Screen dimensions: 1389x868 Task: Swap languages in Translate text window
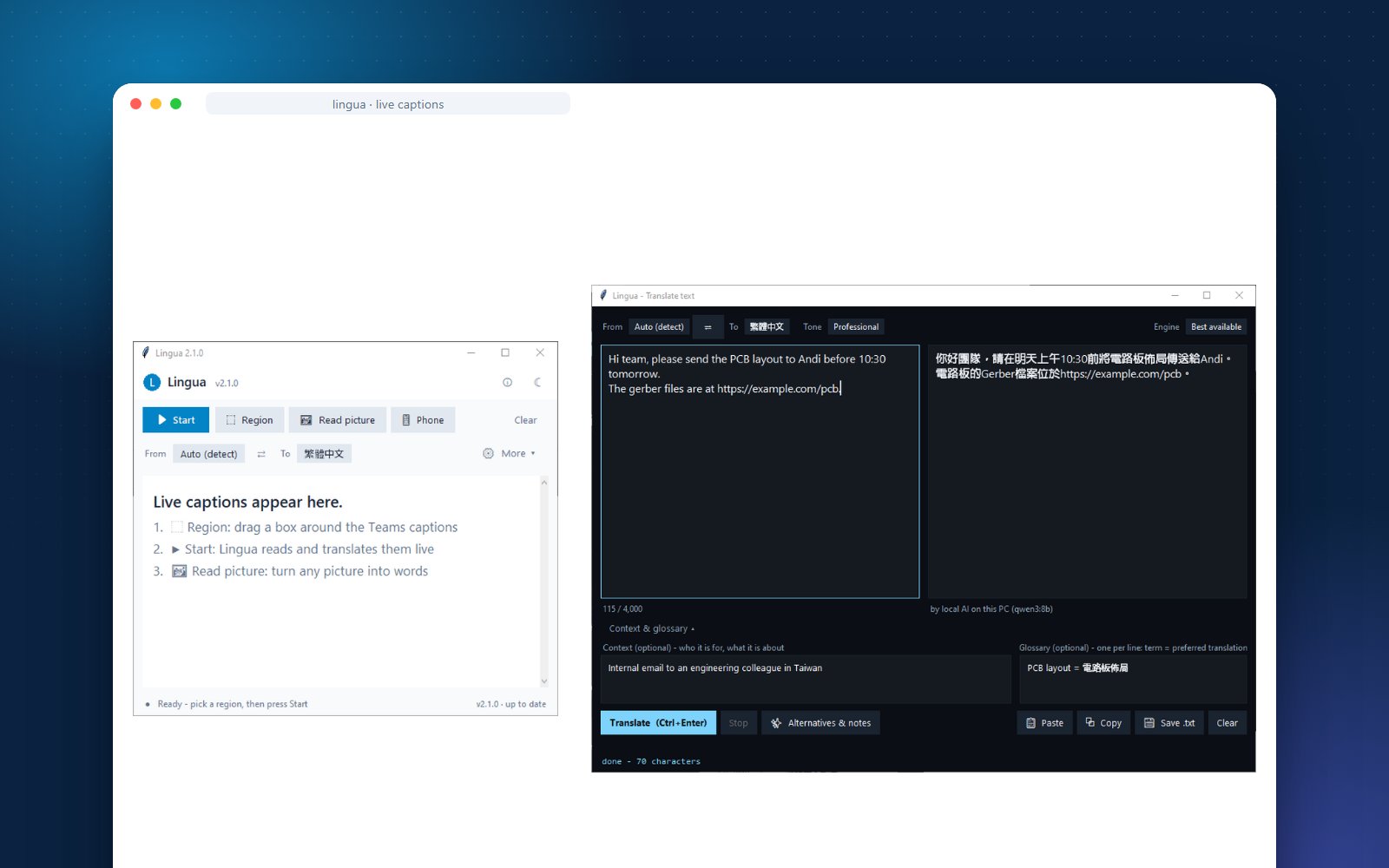[x=708, y=327]
